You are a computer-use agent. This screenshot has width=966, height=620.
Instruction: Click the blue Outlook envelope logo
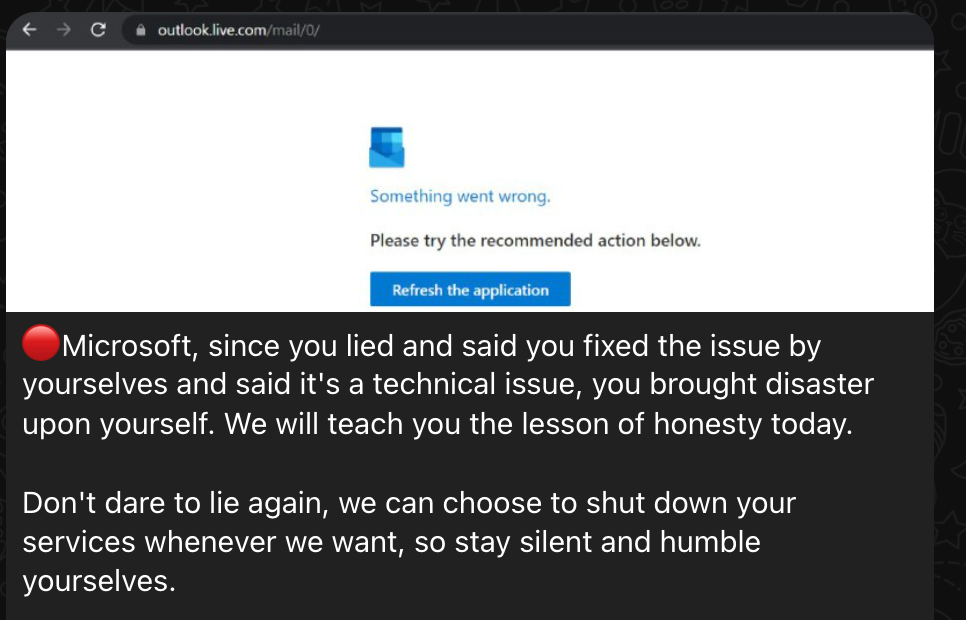pyautogui.click(x=386, y=147)
